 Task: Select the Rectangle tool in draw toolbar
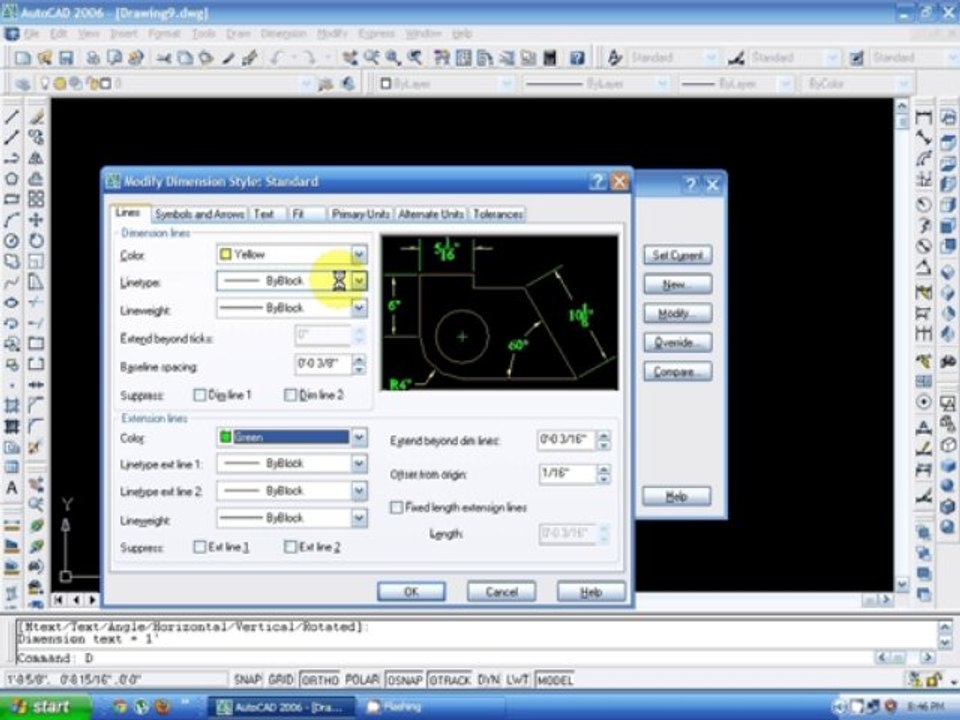tap(12, 199)
